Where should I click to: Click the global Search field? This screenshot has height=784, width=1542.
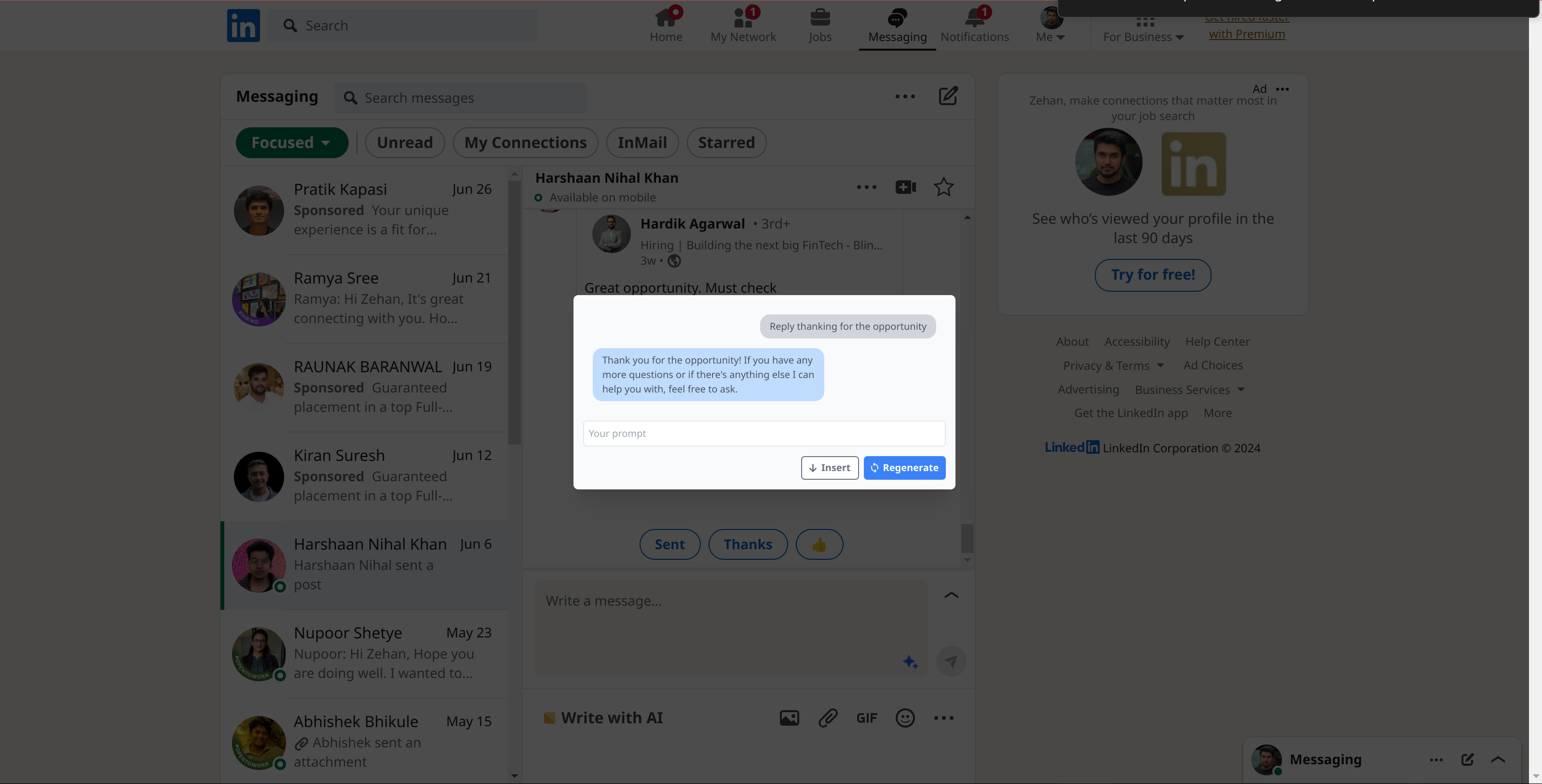[x=402, y=26]
